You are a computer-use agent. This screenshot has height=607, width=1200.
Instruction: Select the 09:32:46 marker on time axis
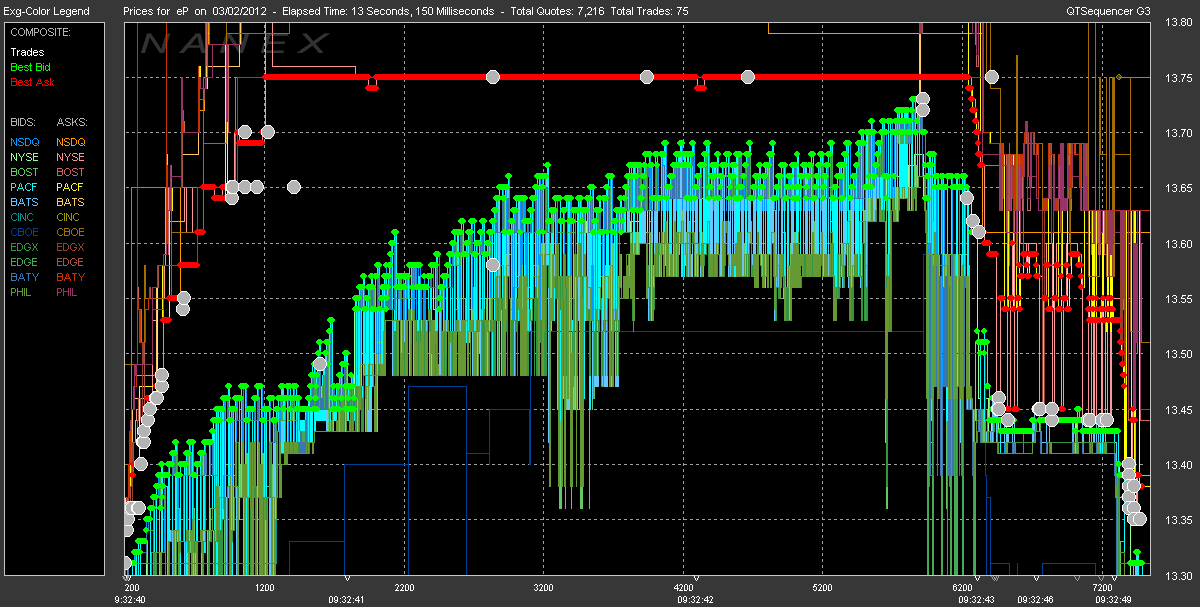tap(1036, 578)
